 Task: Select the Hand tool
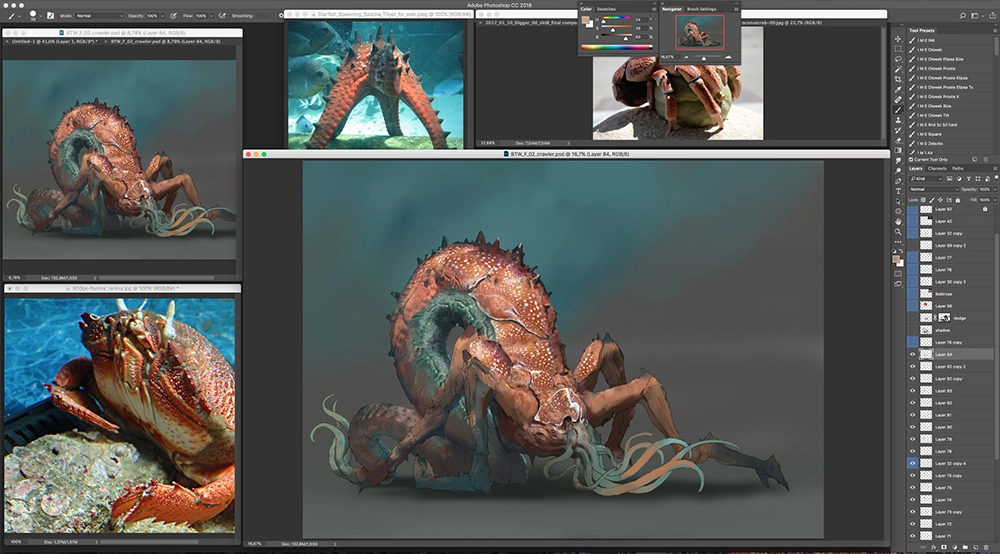pyautogui.click(x=898, y=221)
